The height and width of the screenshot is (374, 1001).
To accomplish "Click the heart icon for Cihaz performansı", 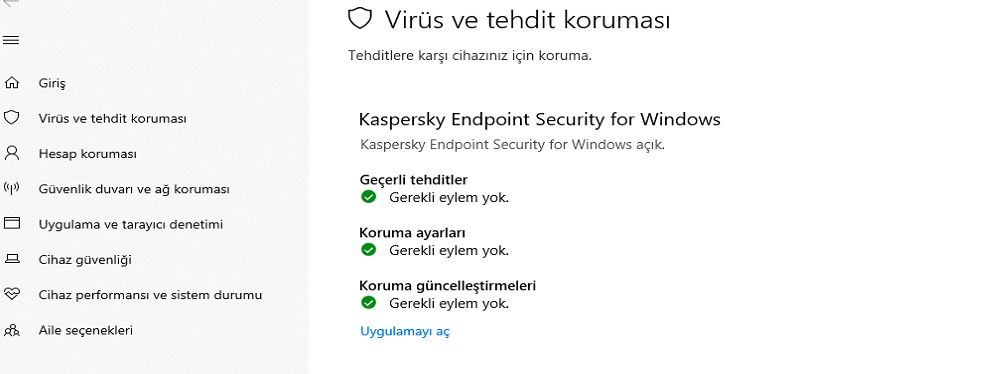I will 11,294.
